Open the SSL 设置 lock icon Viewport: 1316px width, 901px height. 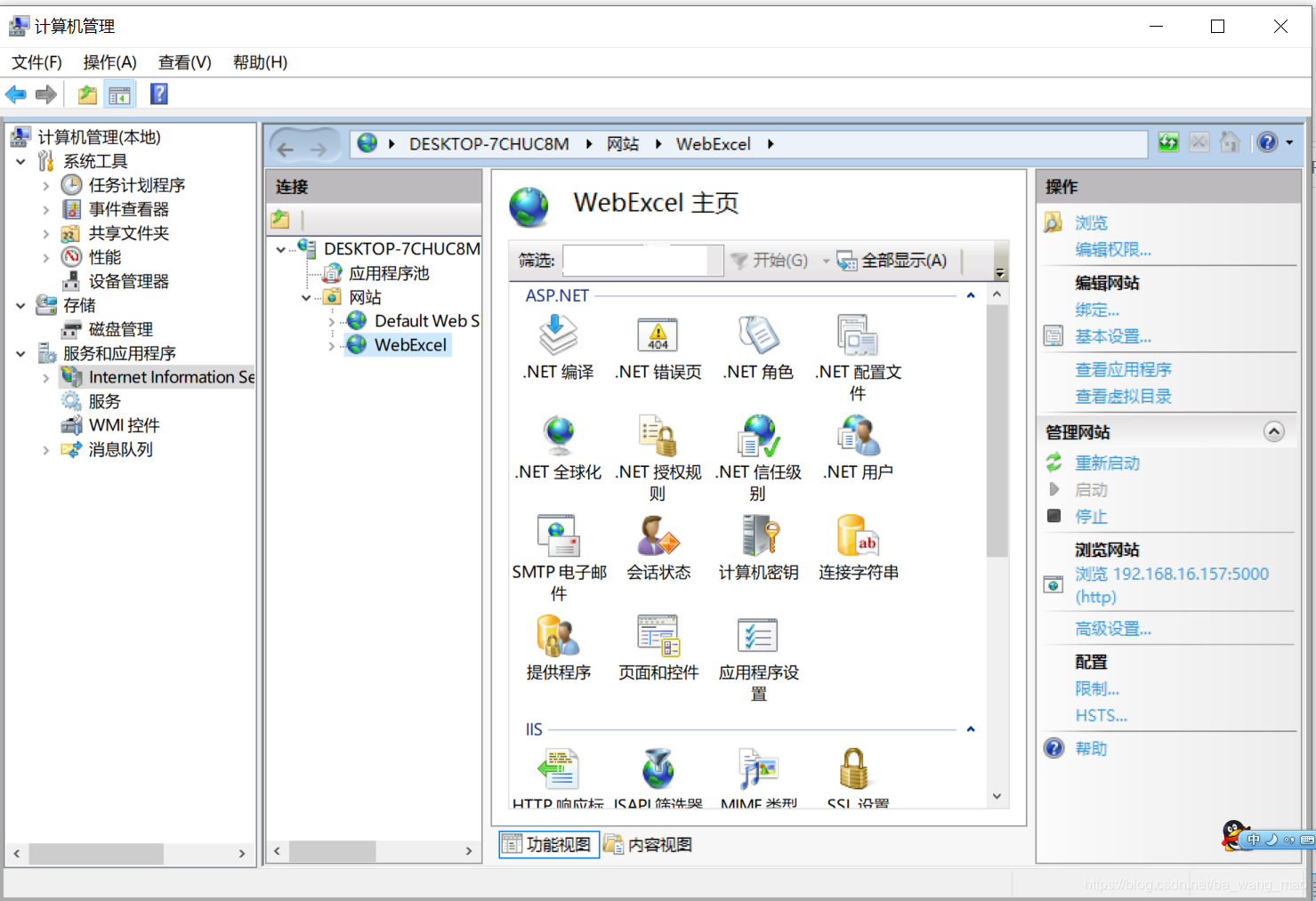854,769
